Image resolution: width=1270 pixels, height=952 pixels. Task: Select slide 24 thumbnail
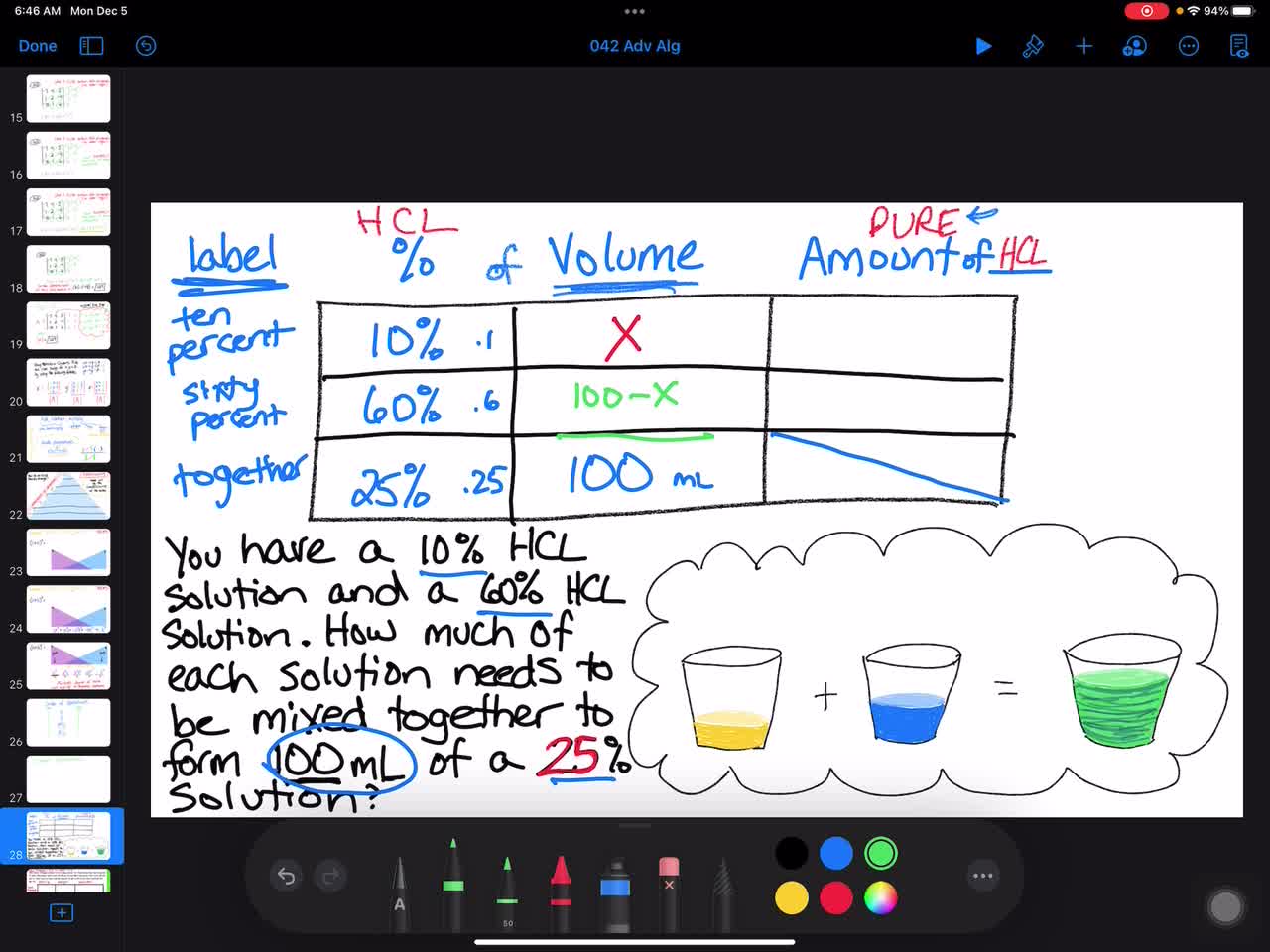[68, 610]
